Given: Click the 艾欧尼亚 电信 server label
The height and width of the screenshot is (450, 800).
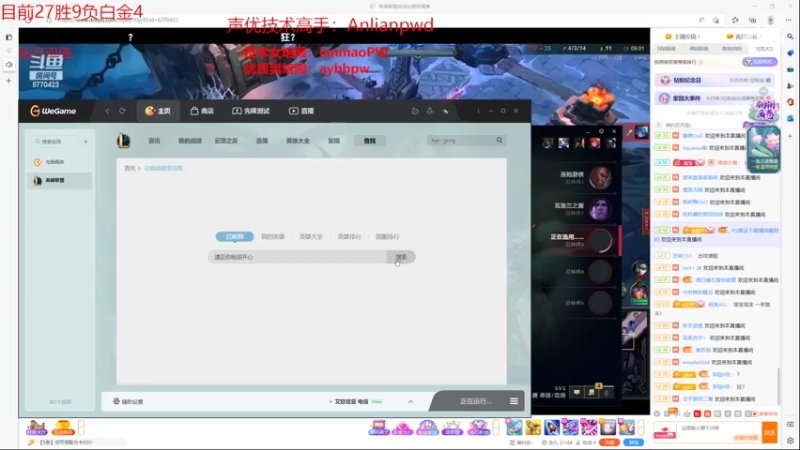Looking at the screenshot, I should click(351, 402).
